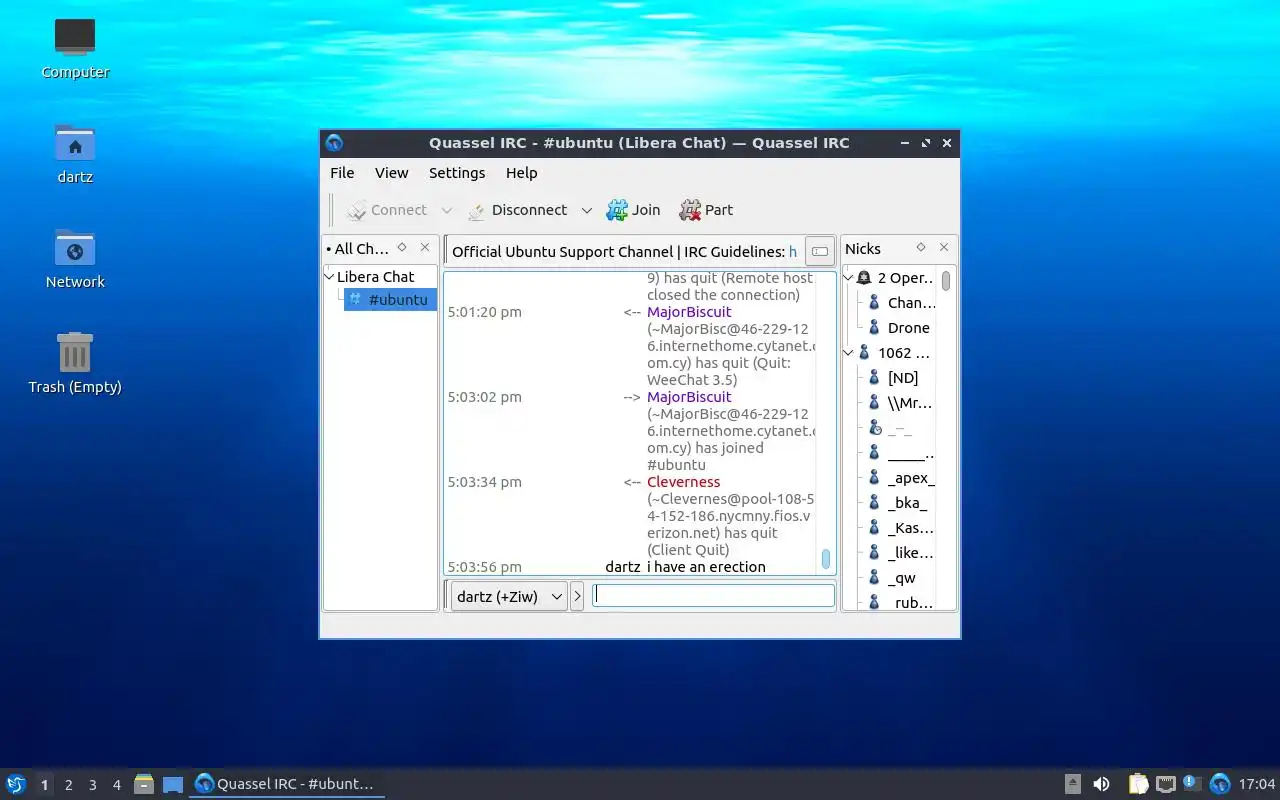Viewport: 1280px width, 800px height.
Task: Click the Operators group icon
Action: (865, 278)
